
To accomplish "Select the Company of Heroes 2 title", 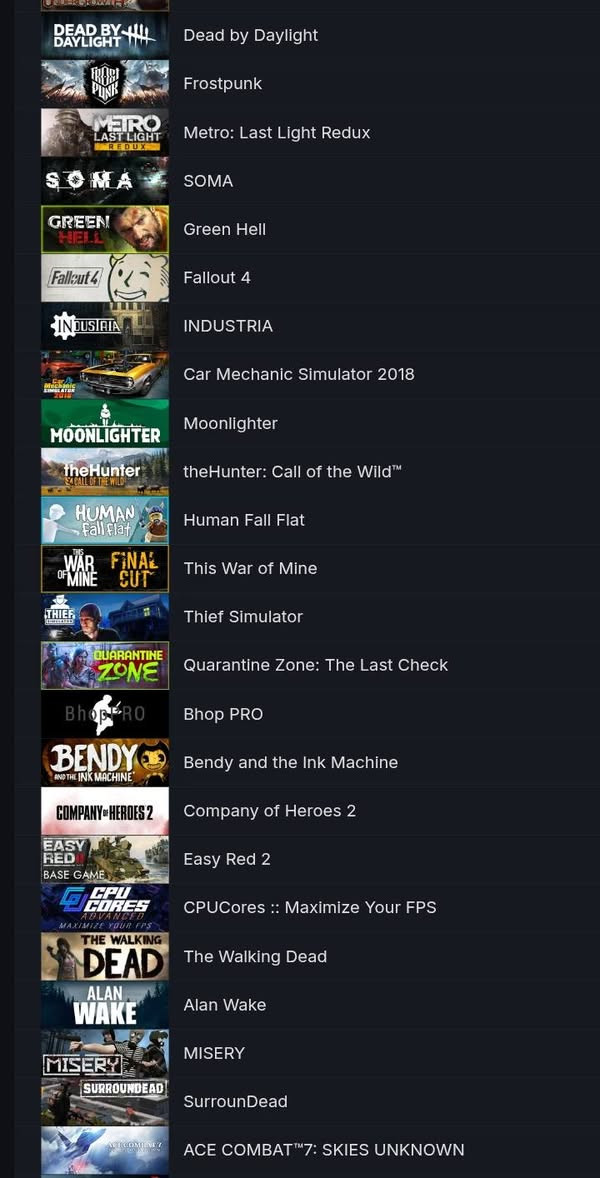I will (x=270, y=811).
